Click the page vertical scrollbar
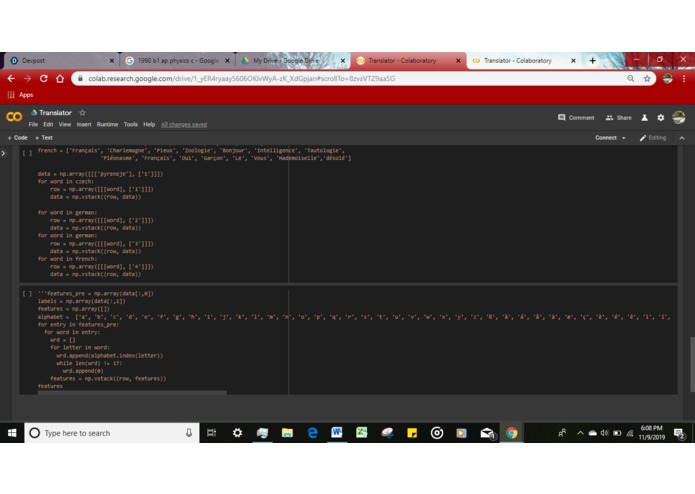695x494 pixels. click(x=692, y=364)
